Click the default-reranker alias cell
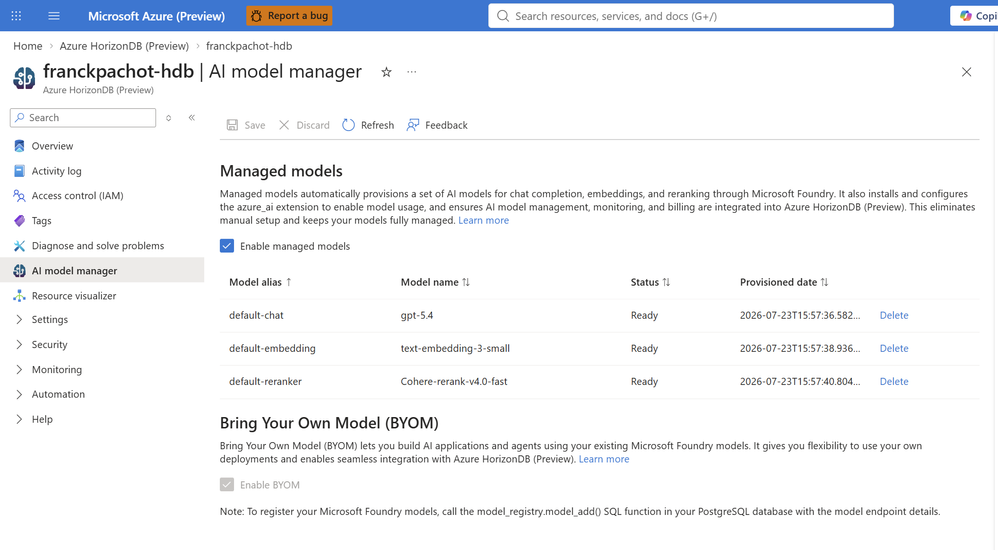 tap(265, 381)
